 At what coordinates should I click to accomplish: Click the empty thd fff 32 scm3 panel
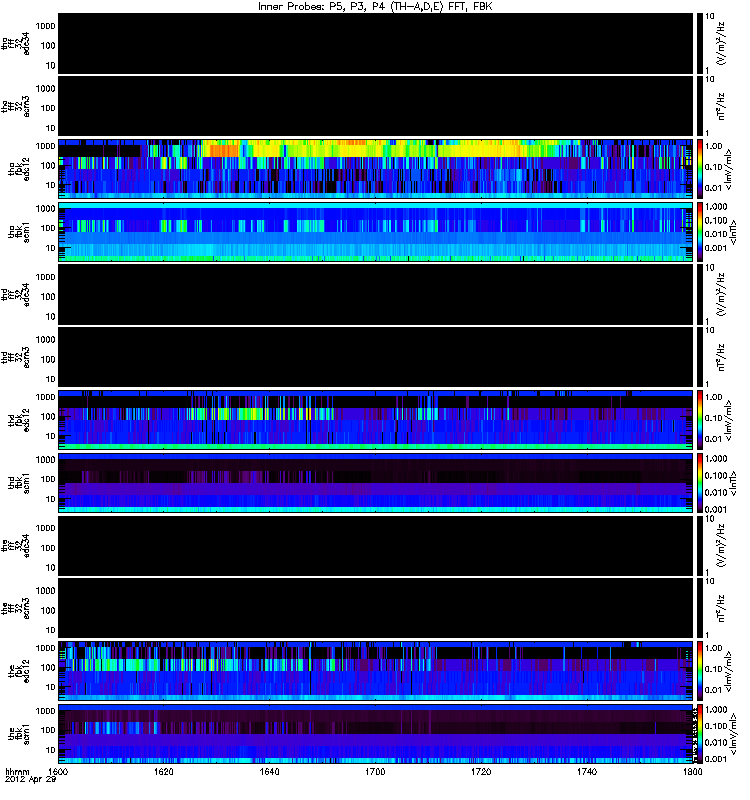coord(376,357)
